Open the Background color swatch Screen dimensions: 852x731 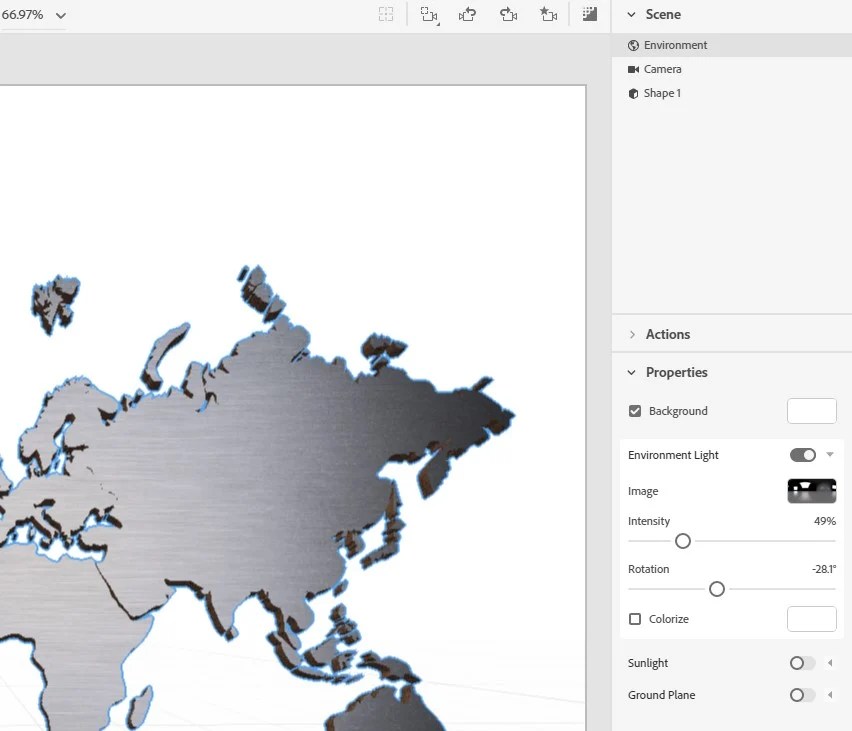click(811, 411)
